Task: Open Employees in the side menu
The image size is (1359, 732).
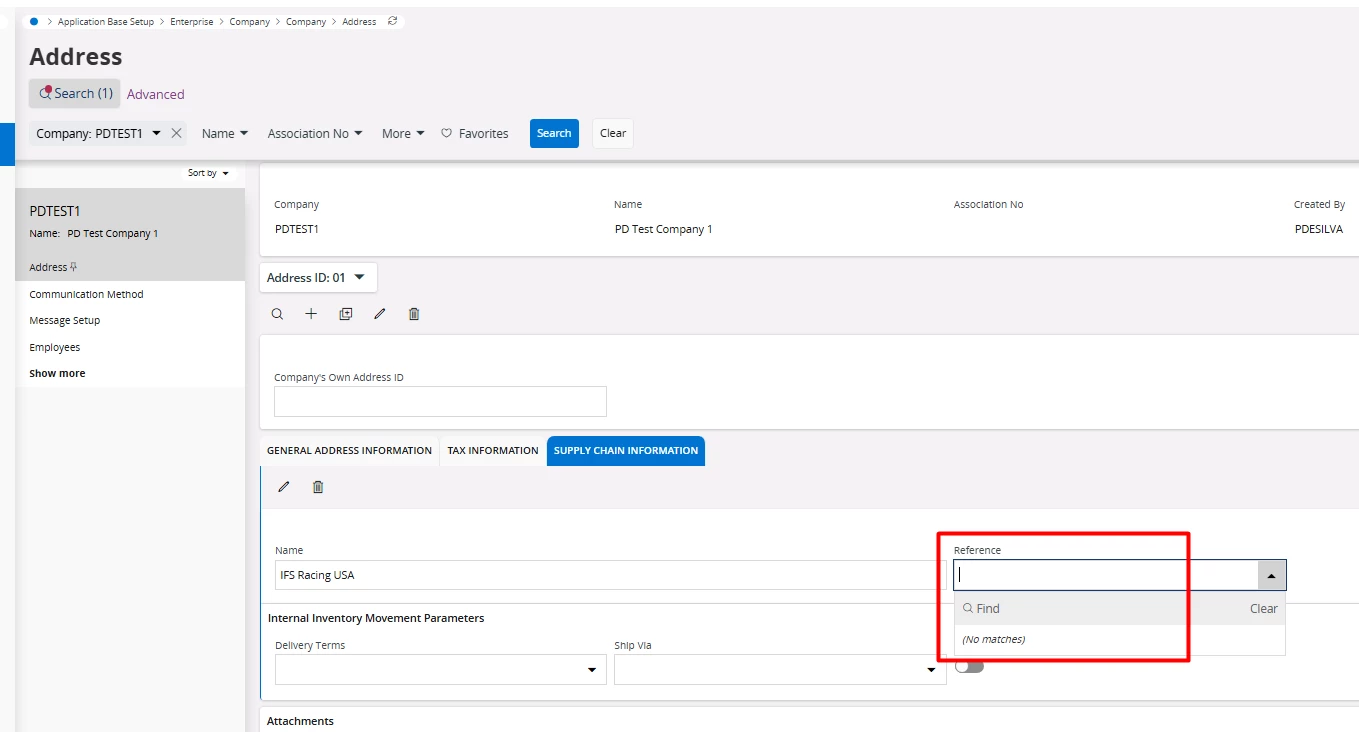Action: (55, 347)
